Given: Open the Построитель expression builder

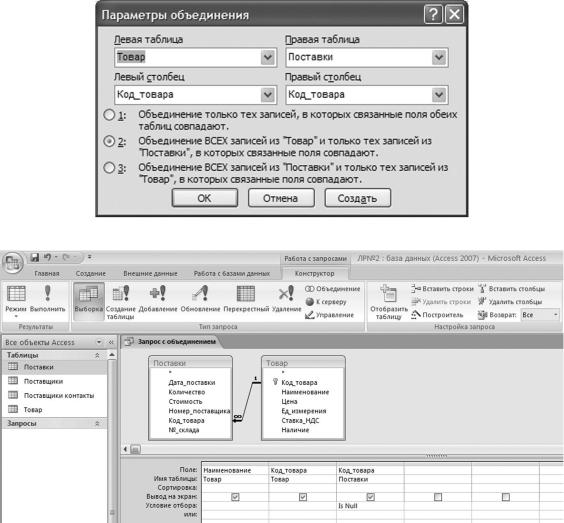Looking at the screenshot, I should click(x=437, y=315).
